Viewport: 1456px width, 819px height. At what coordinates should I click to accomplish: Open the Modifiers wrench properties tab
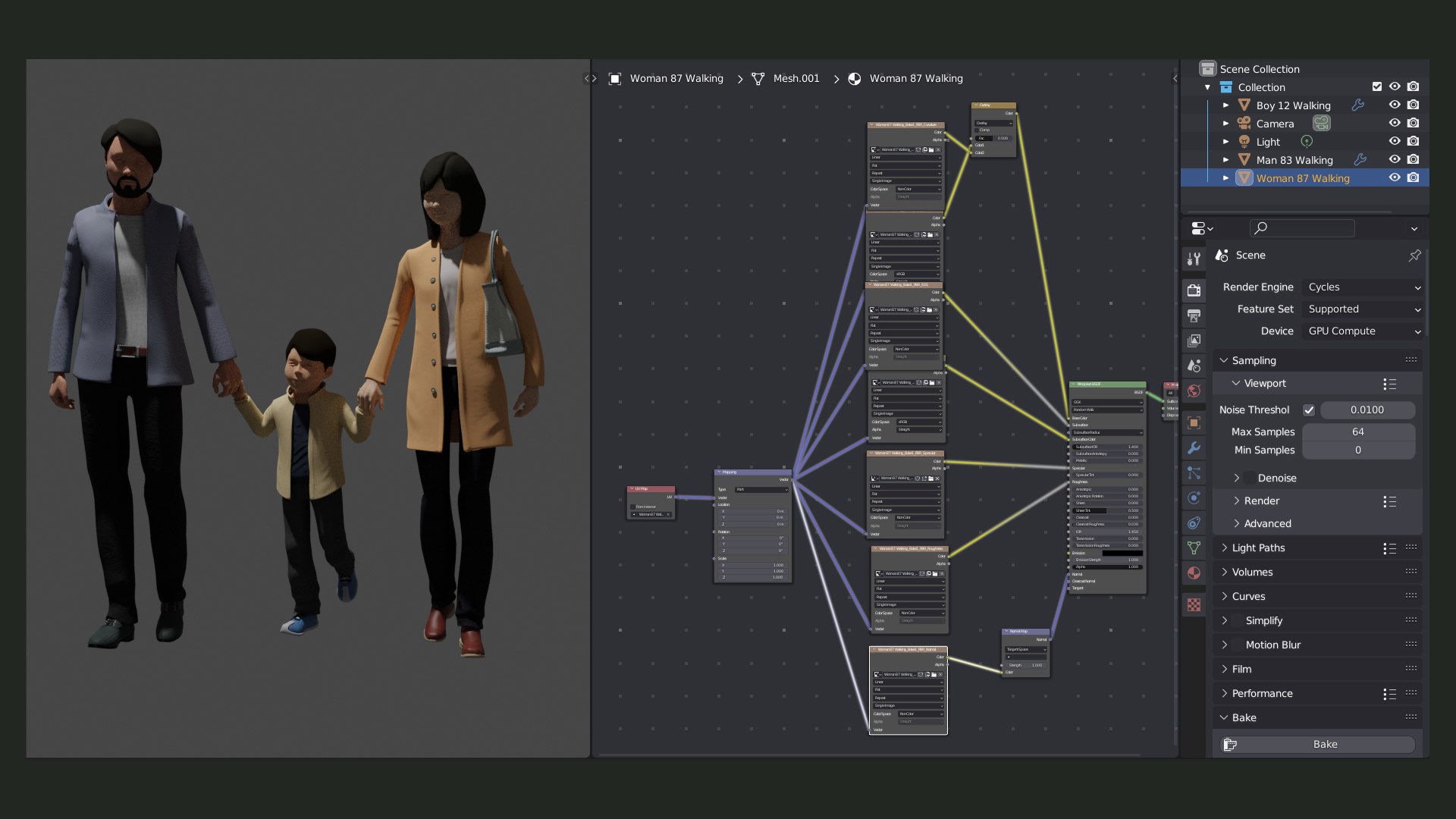coord(1194,448)
